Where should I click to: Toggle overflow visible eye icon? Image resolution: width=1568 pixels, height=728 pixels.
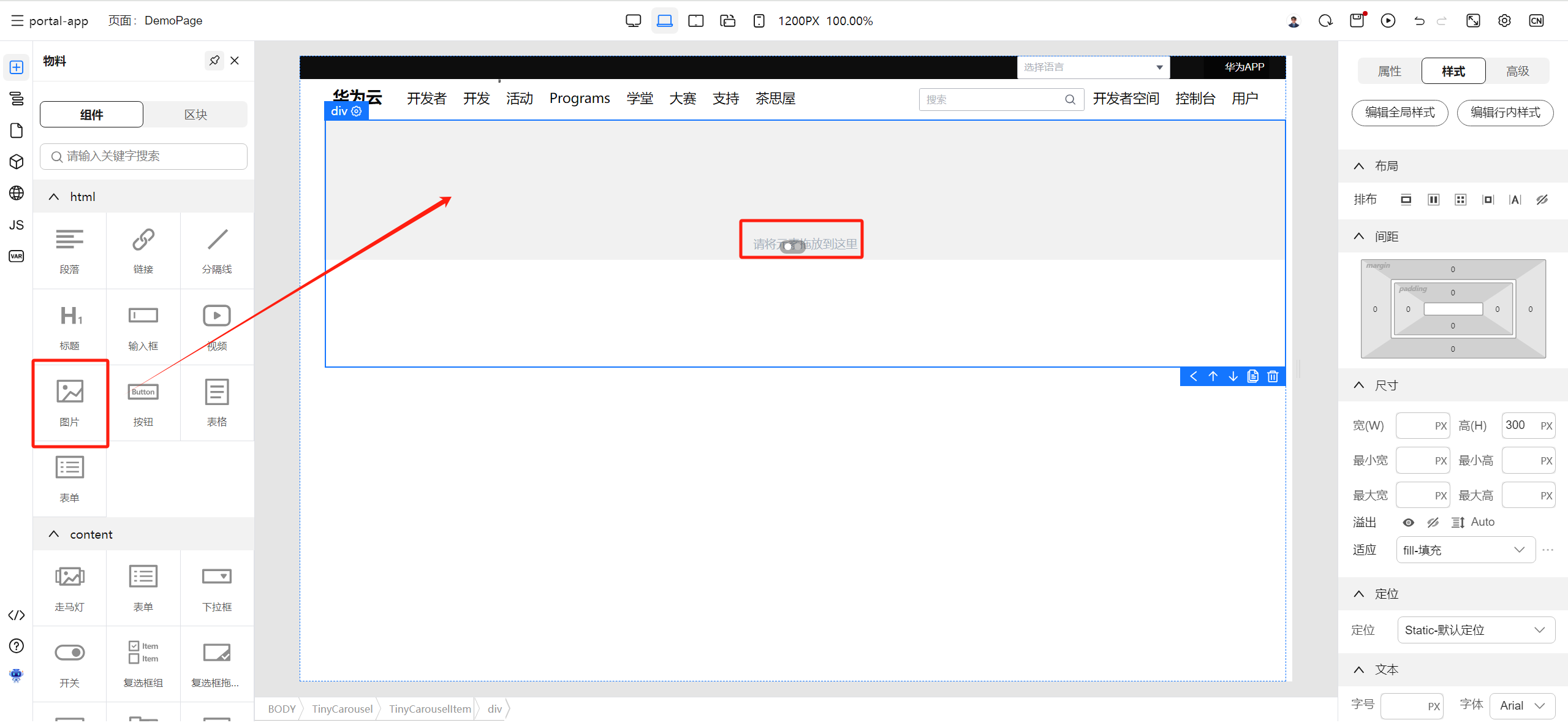point(1408,522)
